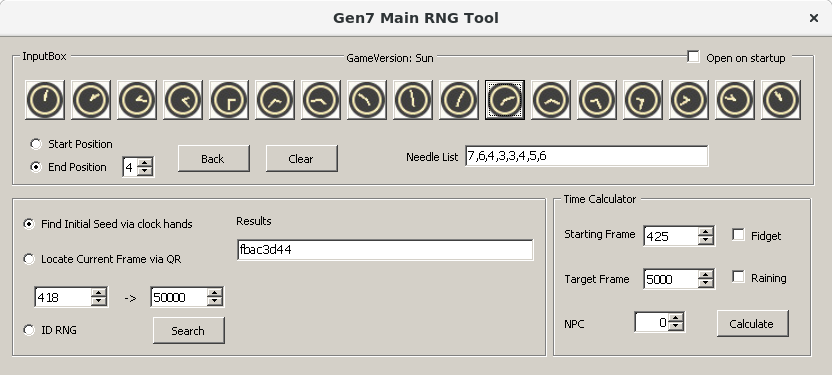
Task: Click into the End Position value field showing 4
Action: [130, 167]
